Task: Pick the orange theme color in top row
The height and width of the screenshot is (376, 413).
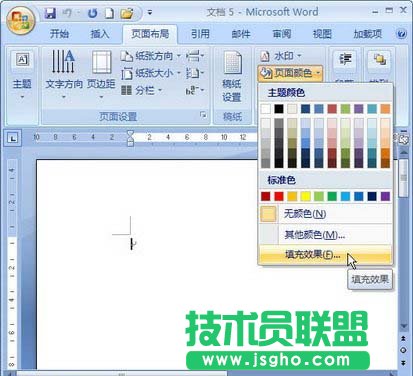Action: coord(385,109)
